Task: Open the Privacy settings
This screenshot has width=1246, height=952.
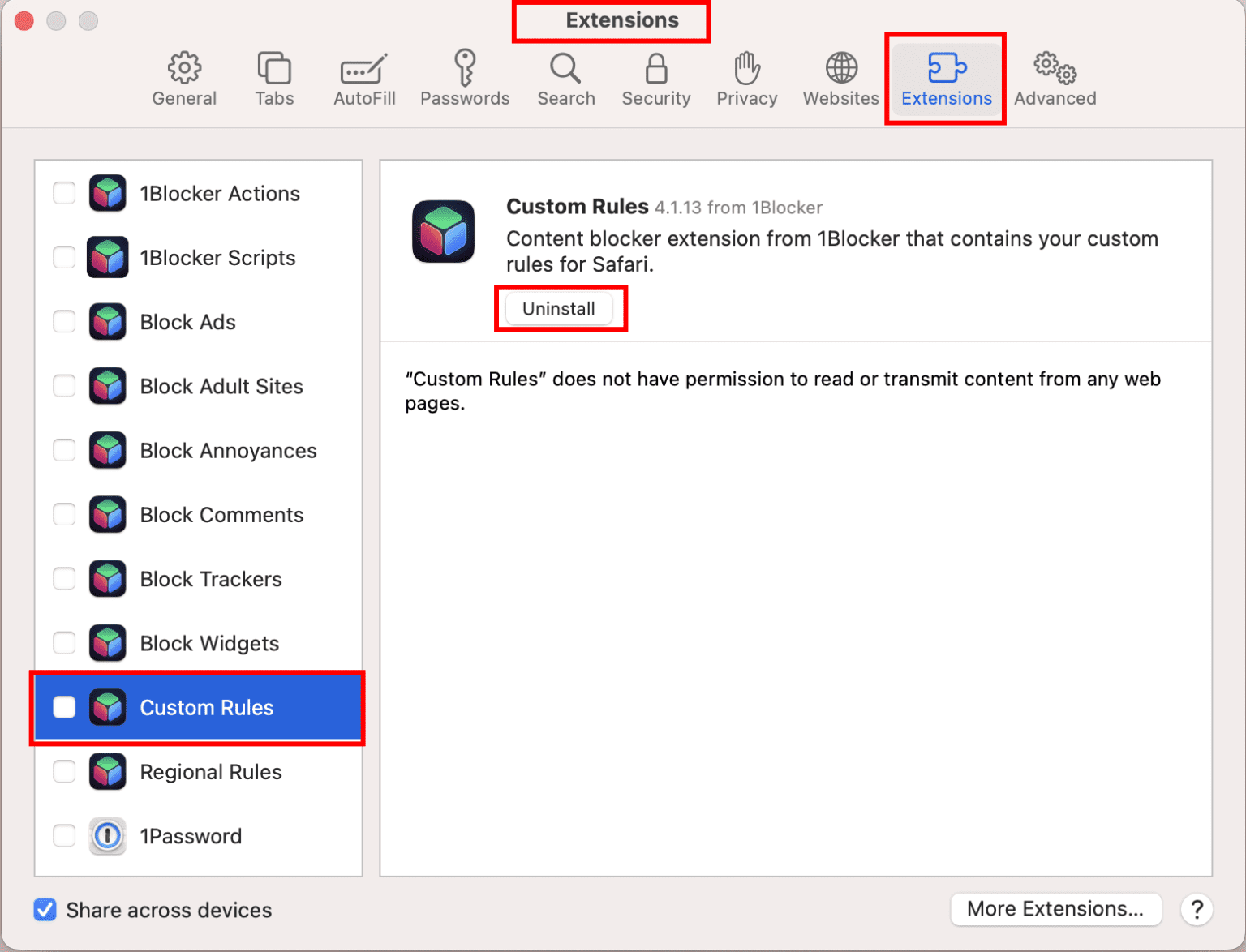Action: pyautogui.click(x=745, y=79)
